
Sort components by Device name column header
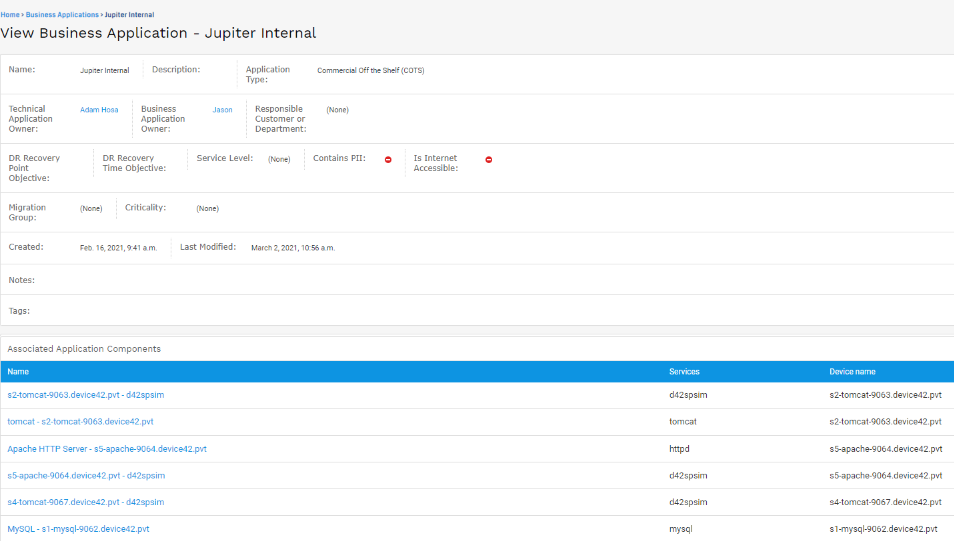pyautogui.click(x=852, y=371)
